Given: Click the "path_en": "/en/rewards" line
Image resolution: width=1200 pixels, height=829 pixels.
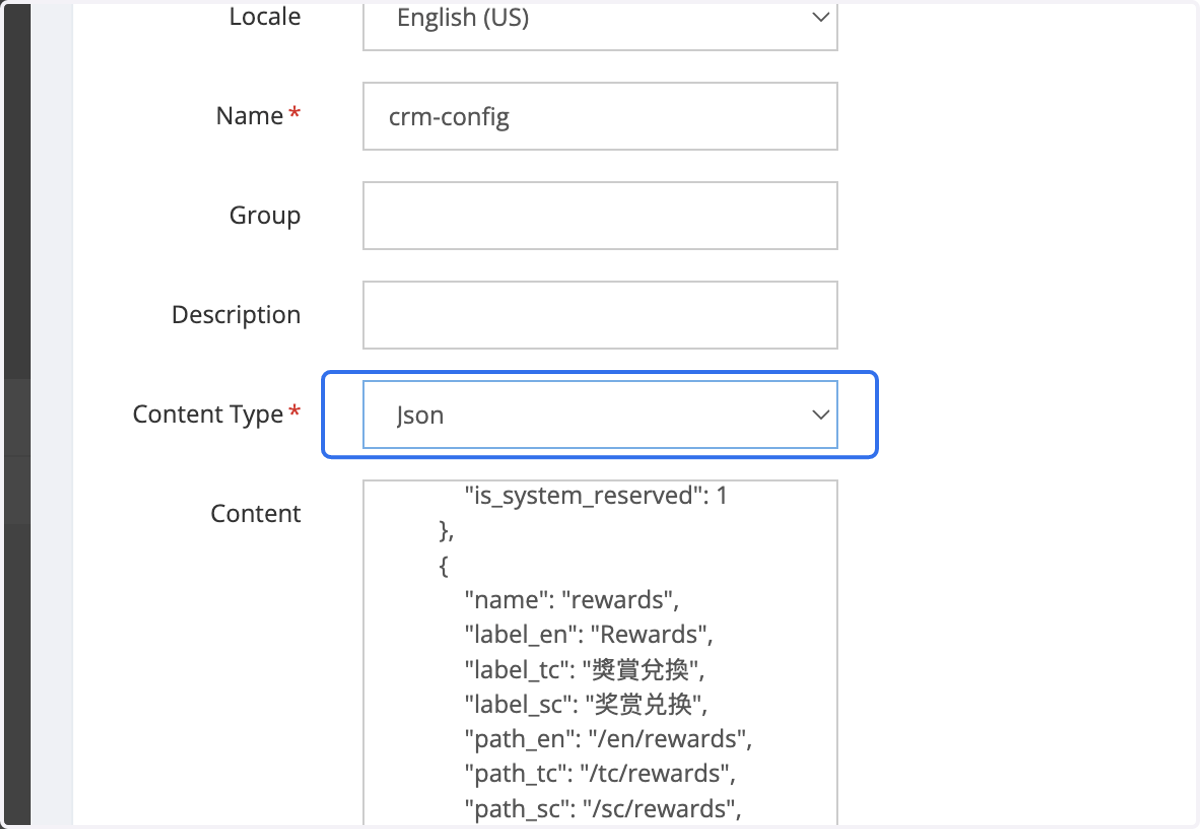Looking at the screenshot, I should [607, 739].
